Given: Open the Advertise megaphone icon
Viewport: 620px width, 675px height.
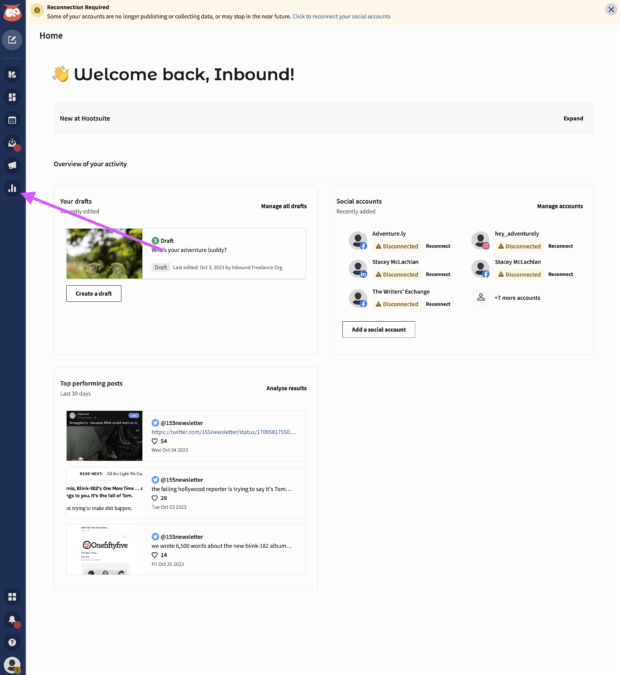Looking at the screenshot, I should 12,165.
